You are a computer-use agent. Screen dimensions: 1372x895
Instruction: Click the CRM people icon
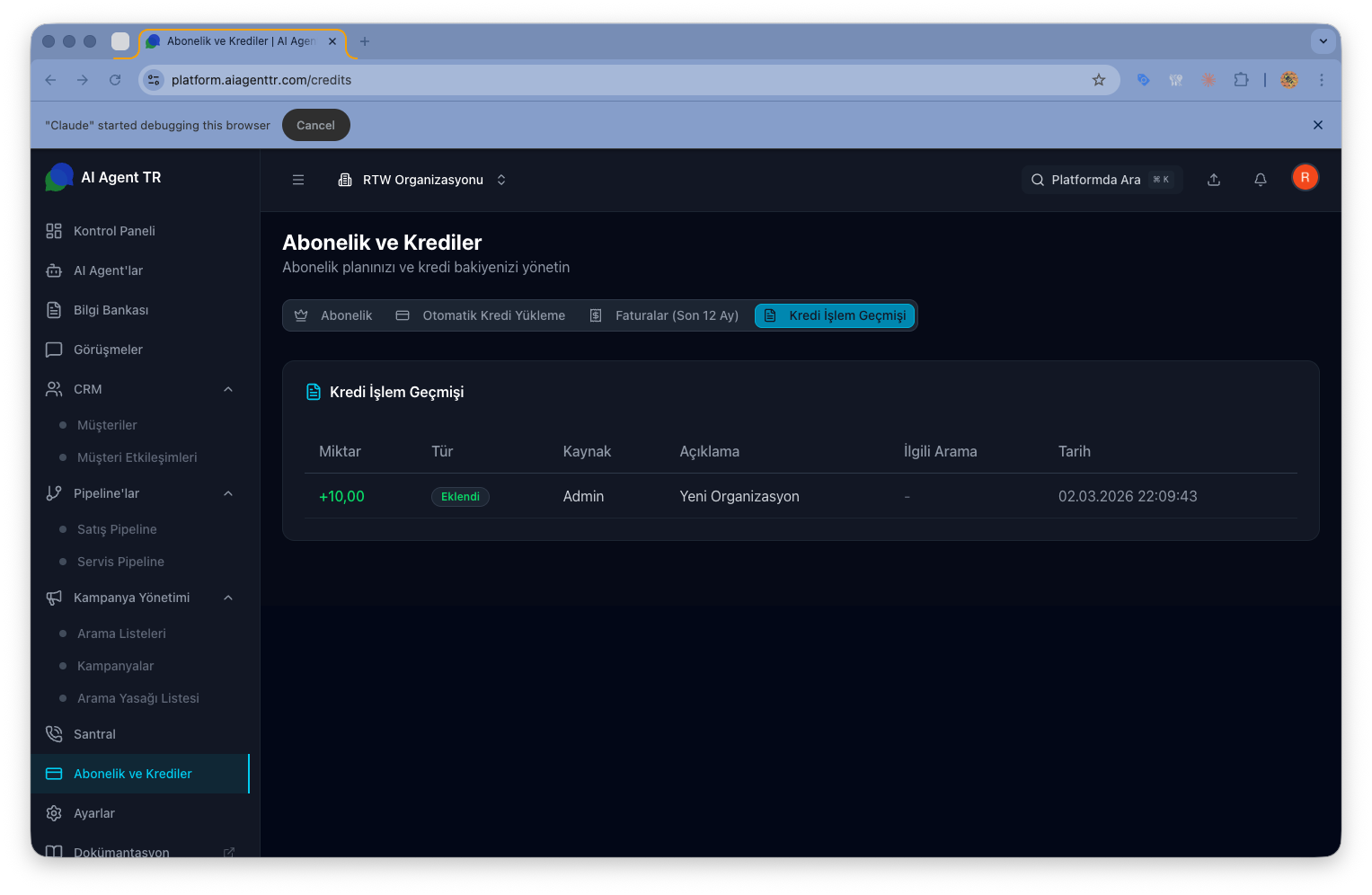click(x=54, y=389)
